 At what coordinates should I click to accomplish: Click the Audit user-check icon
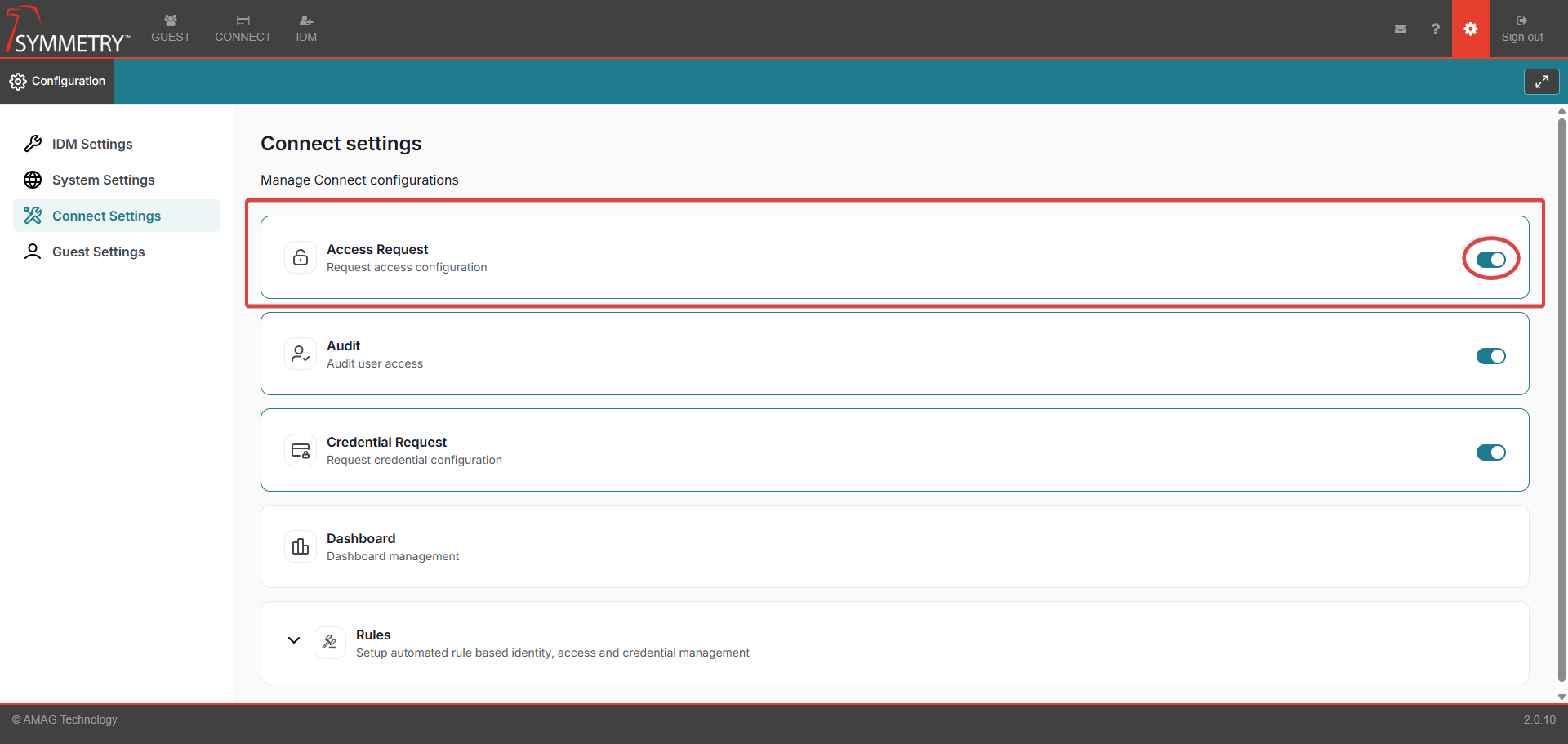tap(301, 354)
